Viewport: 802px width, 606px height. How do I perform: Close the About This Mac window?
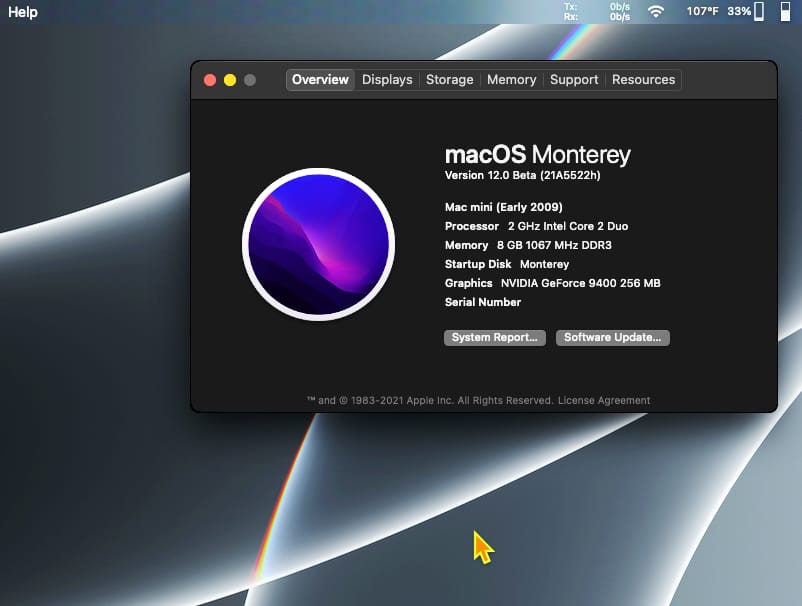[x=210, y=80]
